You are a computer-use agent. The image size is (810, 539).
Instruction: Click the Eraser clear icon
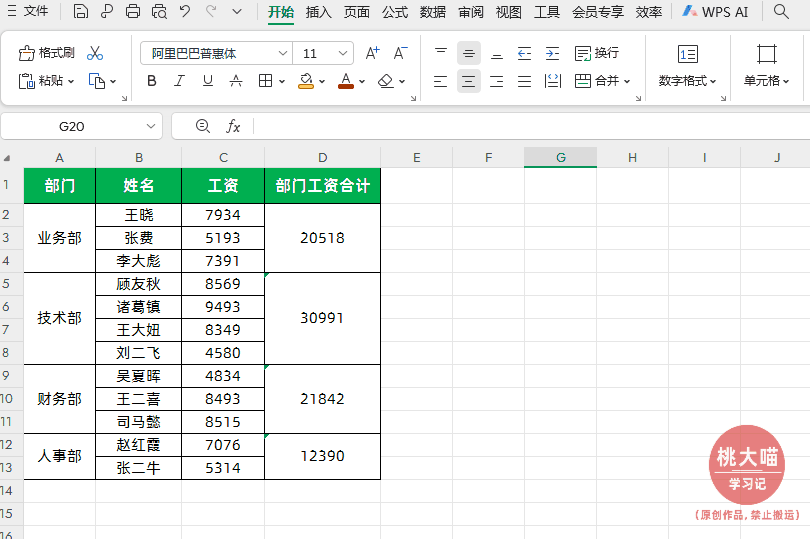click(x=386, y=81)
